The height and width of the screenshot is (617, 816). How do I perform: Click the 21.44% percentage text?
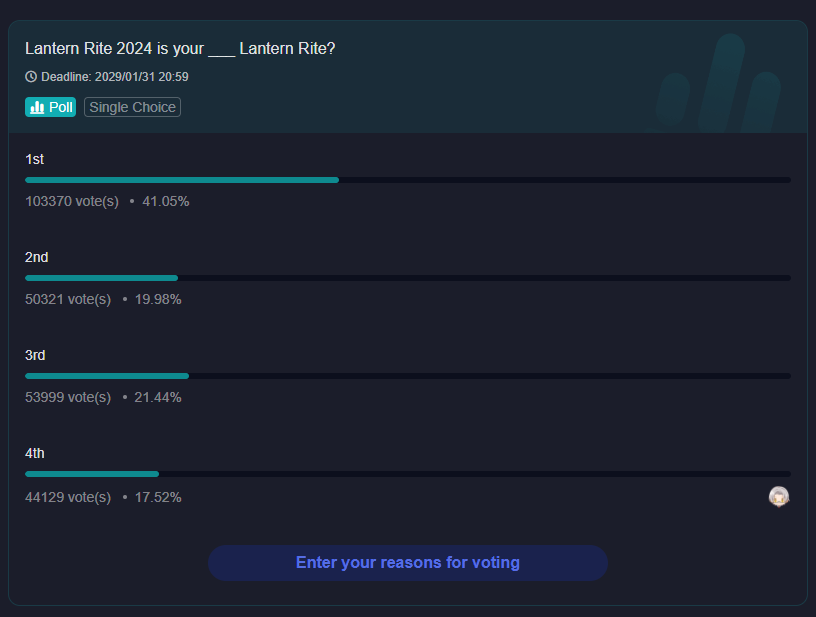[x=158, y=397]
